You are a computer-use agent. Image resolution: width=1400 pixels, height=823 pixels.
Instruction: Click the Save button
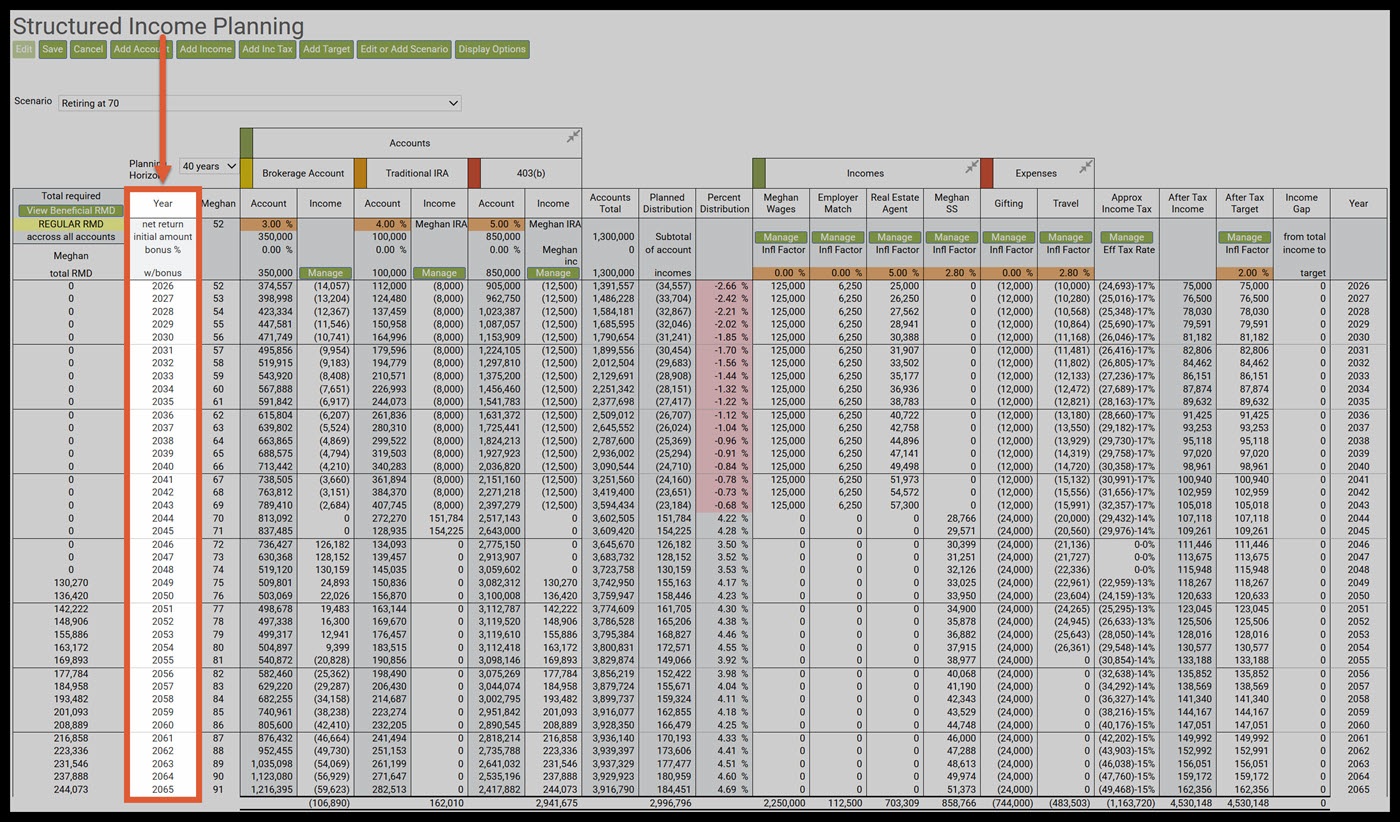coord(53,49)
